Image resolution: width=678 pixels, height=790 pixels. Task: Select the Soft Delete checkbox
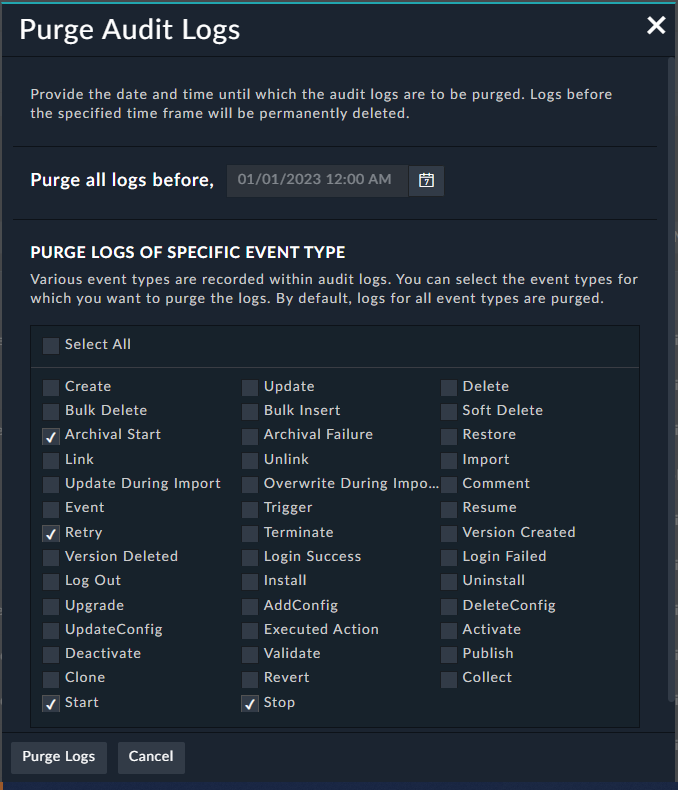449,411
